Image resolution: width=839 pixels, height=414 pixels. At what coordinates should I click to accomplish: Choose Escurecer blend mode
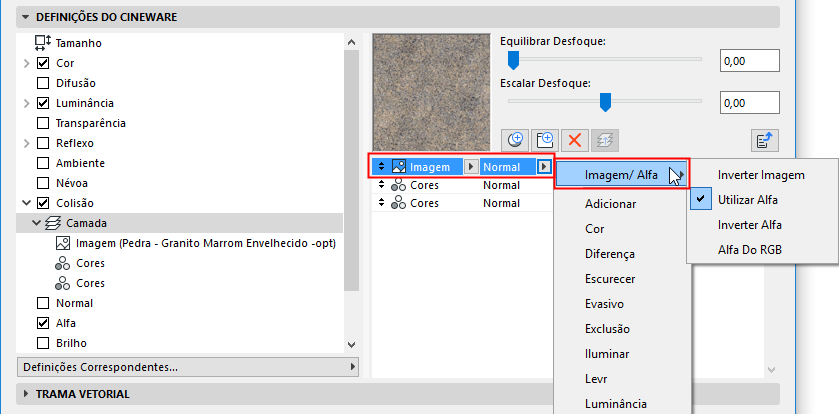point(610,279)
